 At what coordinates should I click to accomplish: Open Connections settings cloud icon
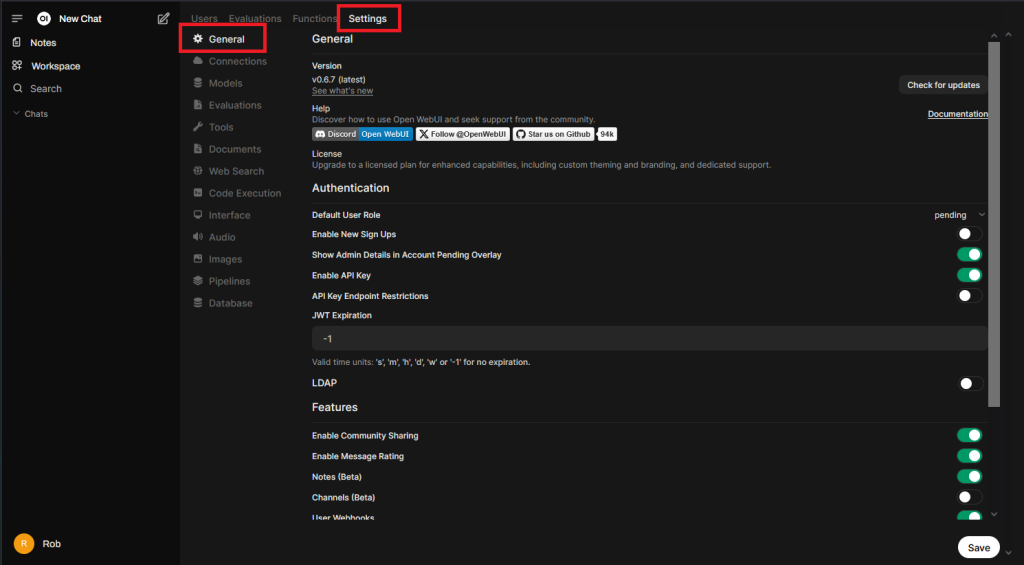click(198, 62)
